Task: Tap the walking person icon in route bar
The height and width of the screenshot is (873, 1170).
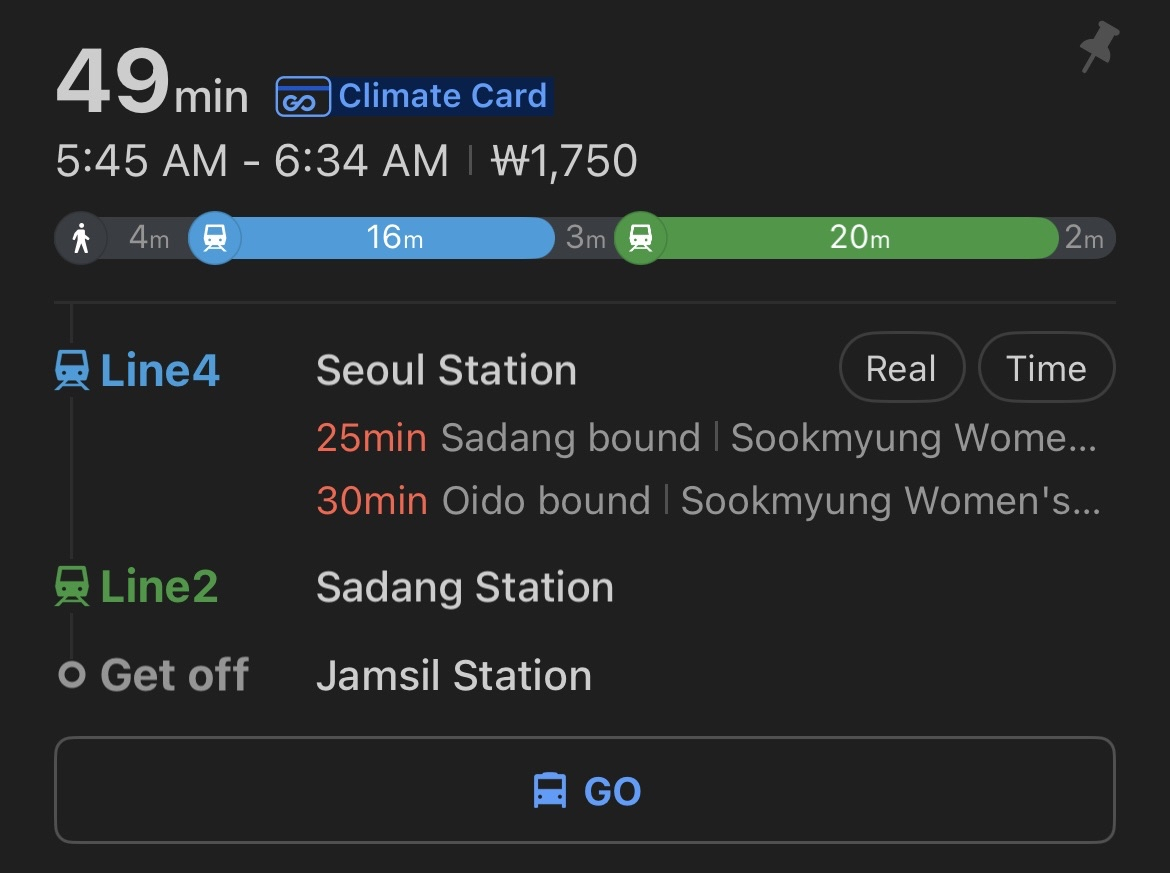Action: [82, 239]
